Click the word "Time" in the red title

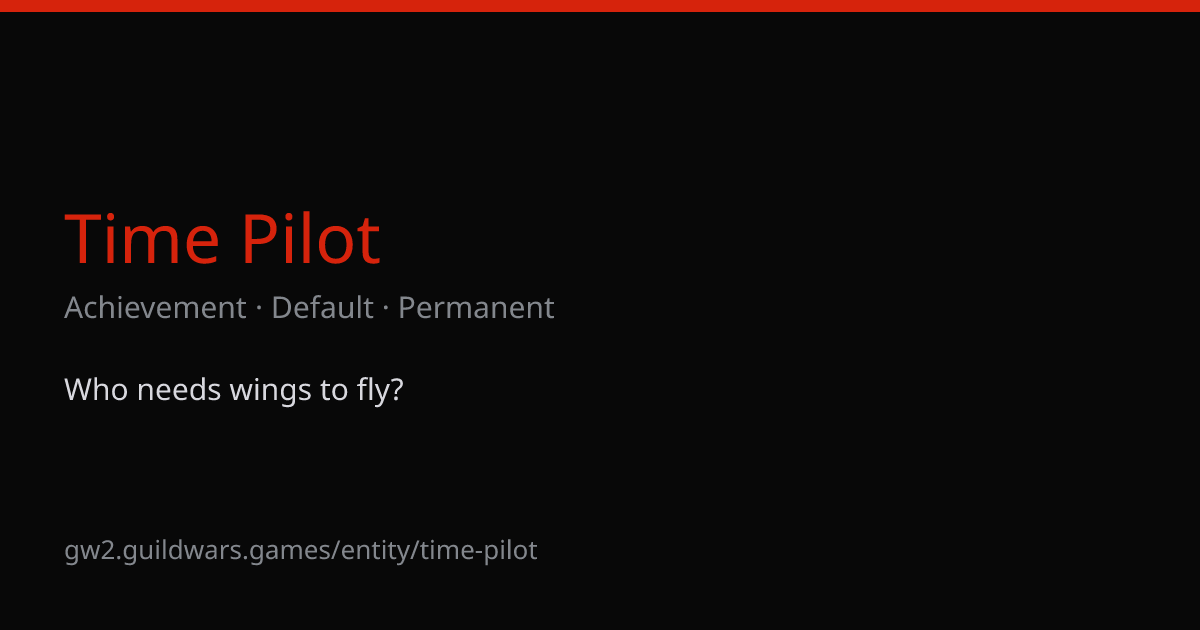point(142,240)
